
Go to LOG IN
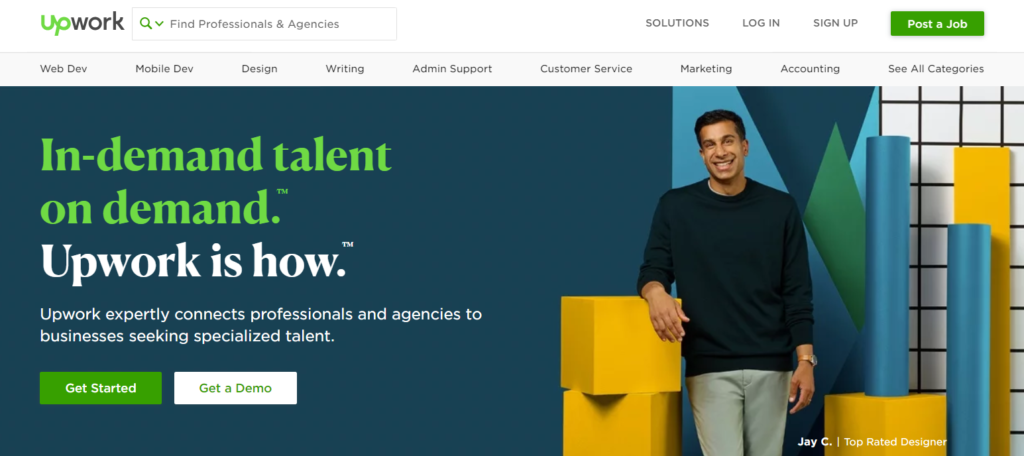[761, 23]
